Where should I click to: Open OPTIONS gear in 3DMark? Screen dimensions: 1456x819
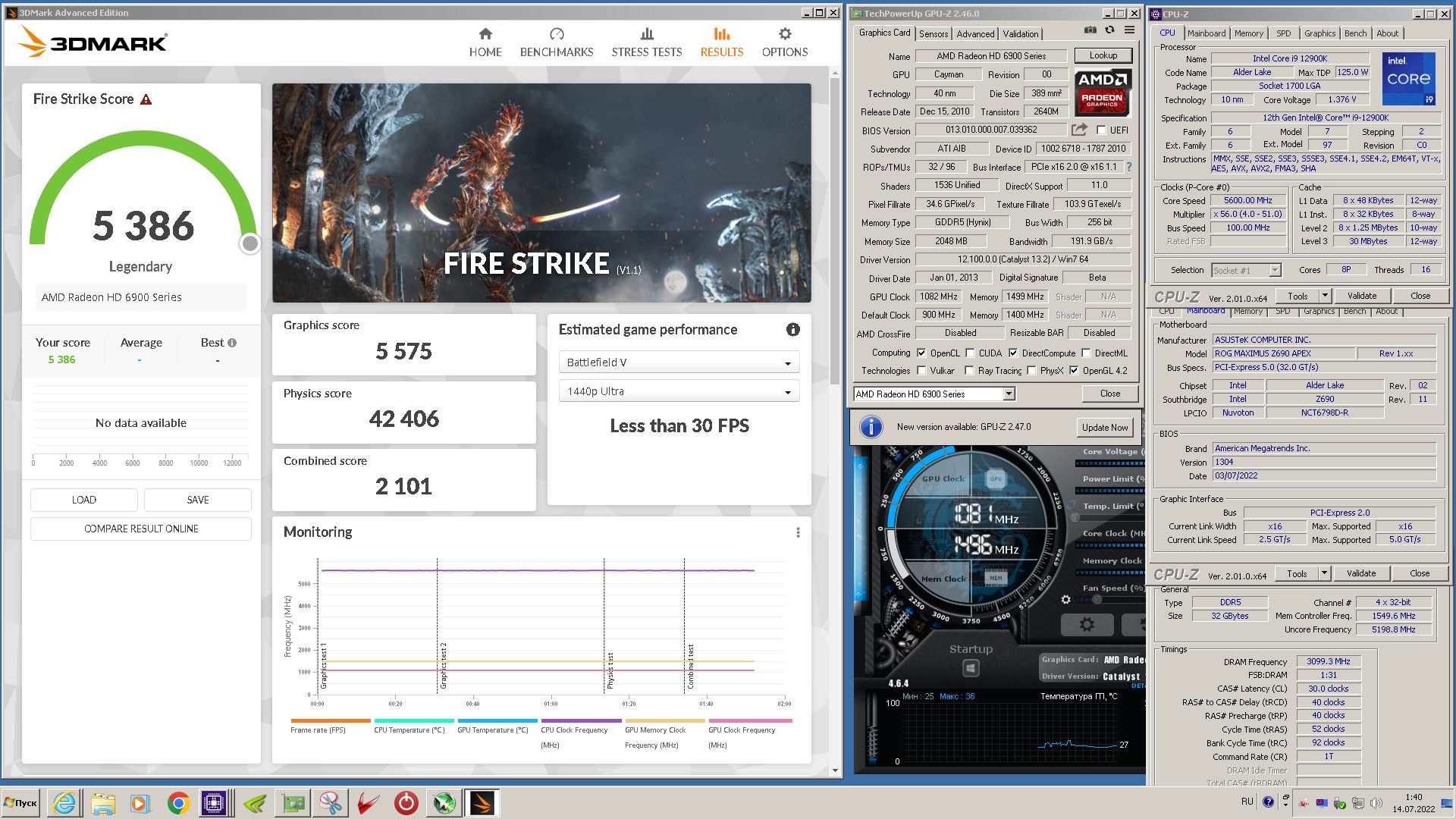[x=785, y=42]
